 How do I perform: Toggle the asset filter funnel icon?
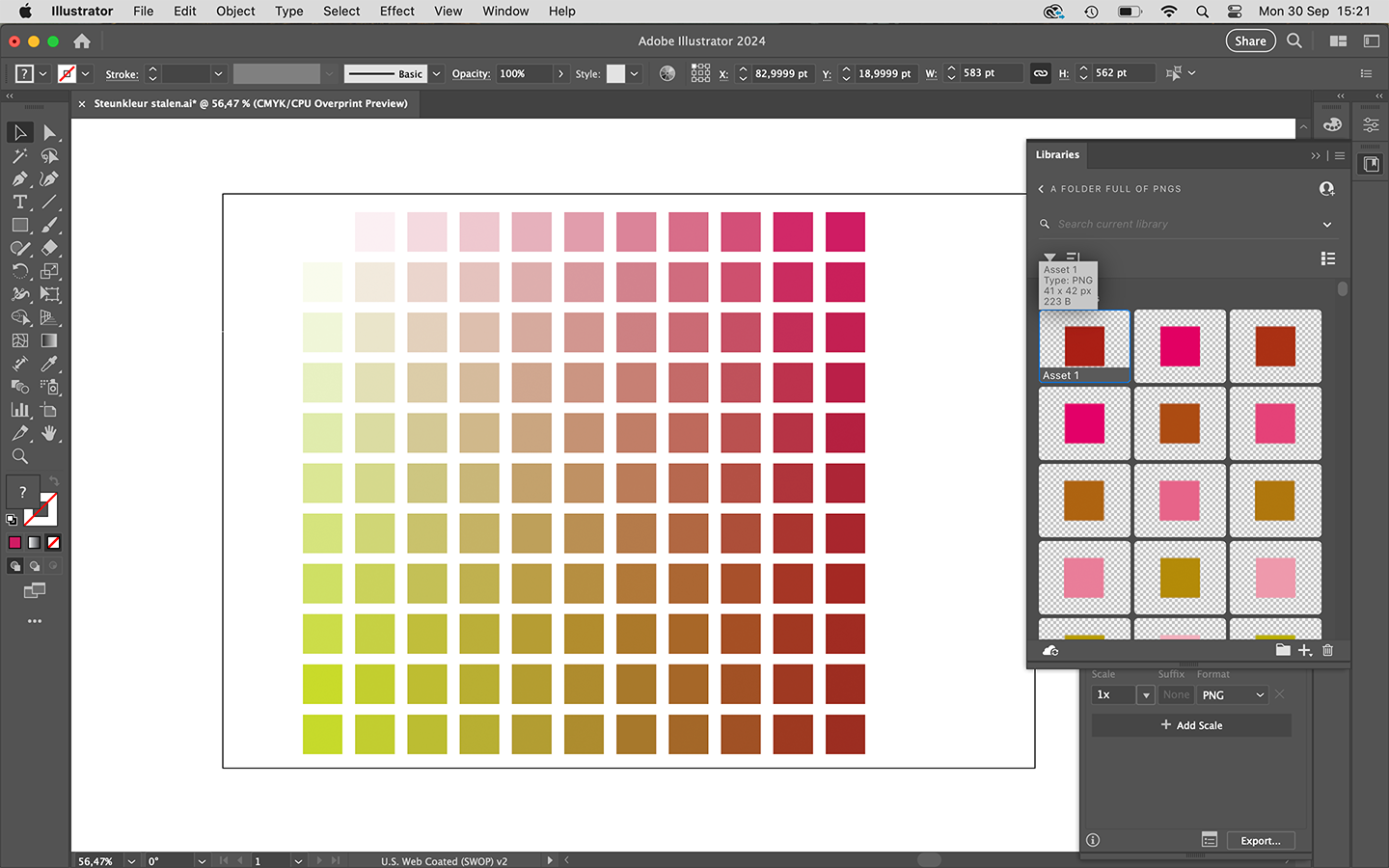pyautogui.click(x=1049, y=258)
